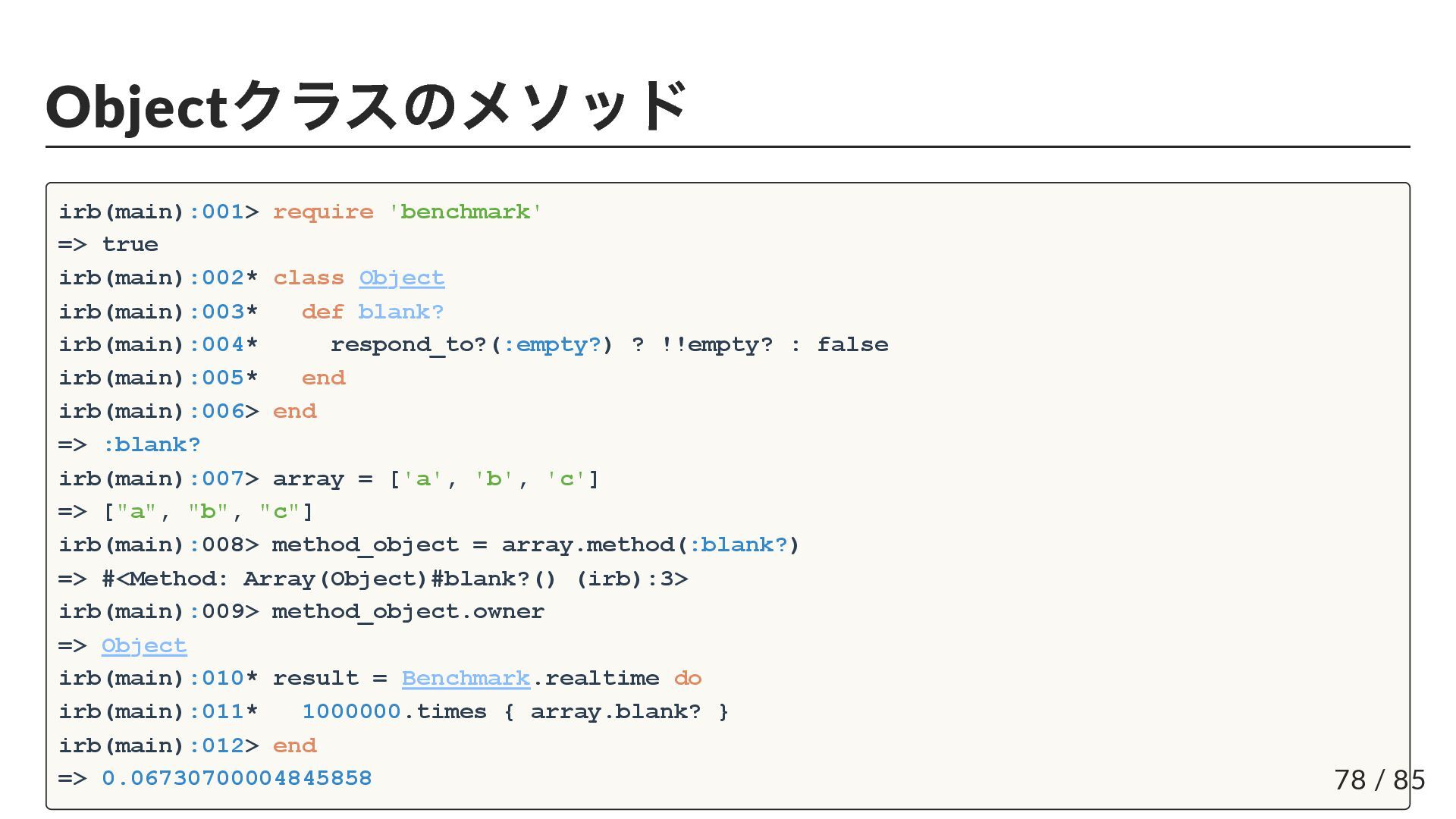Viewport: 1456px width, 819px height.
Task: Click the underlined Object class link
Action: click(x=401, y=278)
